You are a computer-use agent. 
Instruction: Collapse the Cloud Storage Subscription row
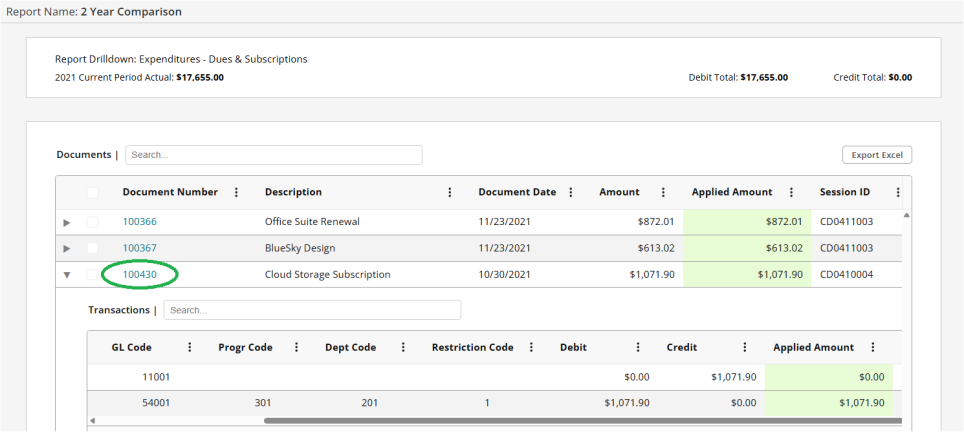point(67,274)
